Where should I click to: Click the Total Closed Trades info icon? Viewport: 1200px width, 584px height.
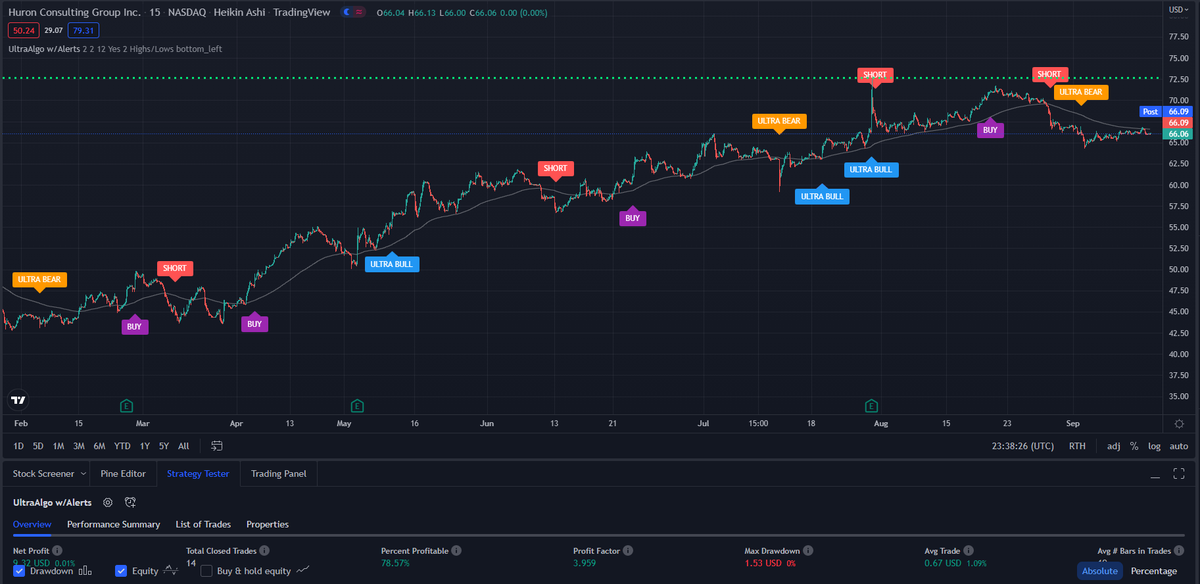click(x=265, y=550)
